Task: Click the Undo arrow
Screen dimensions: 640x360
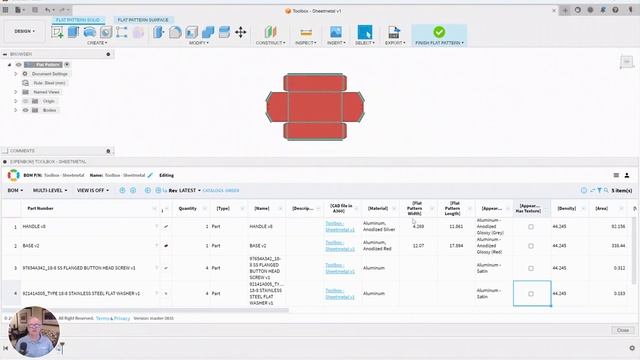Action: click(49, 10)
